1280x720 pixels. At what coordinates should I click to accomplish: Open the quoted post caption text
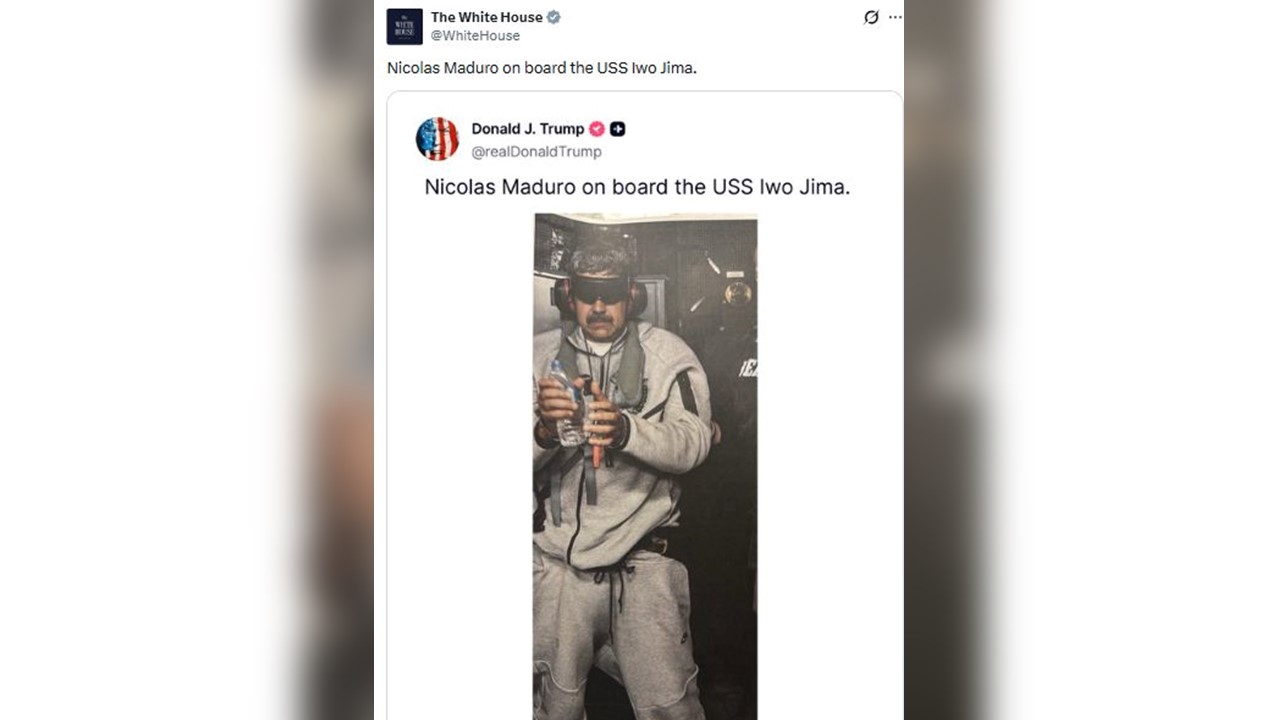637,187
